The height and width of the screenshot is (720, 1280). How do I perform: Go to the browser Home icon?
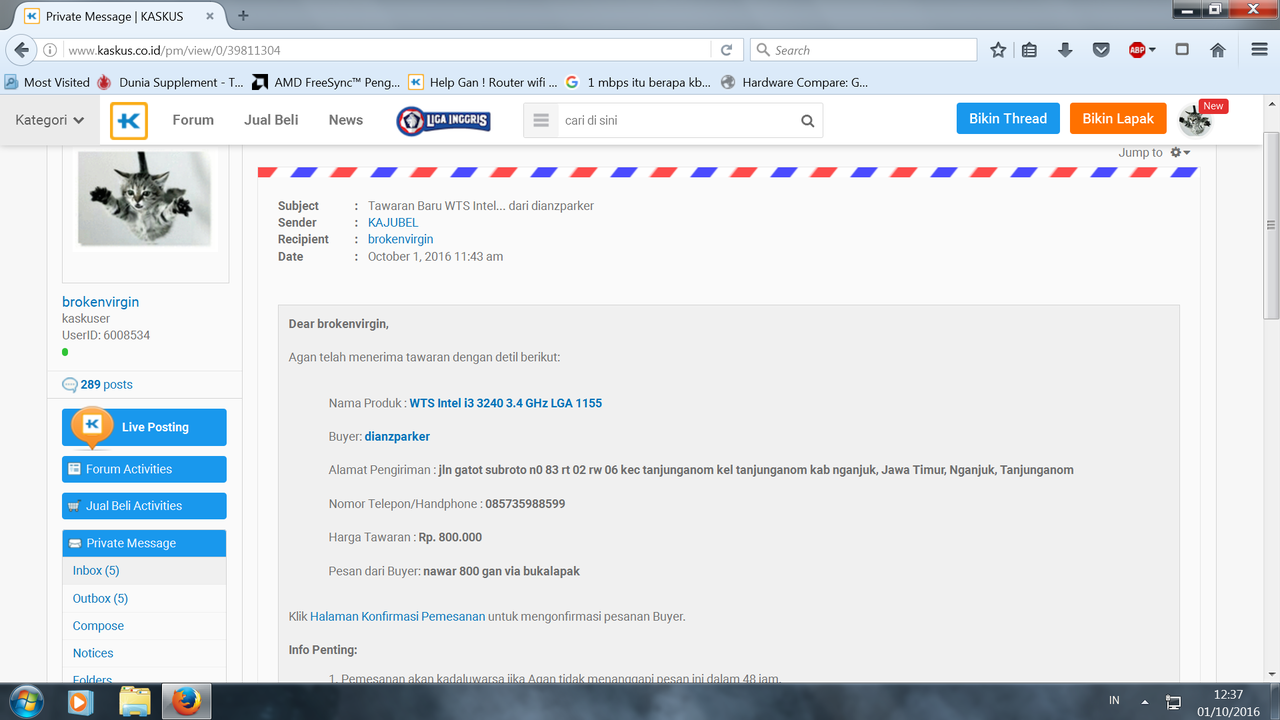tap(1218, 50)
